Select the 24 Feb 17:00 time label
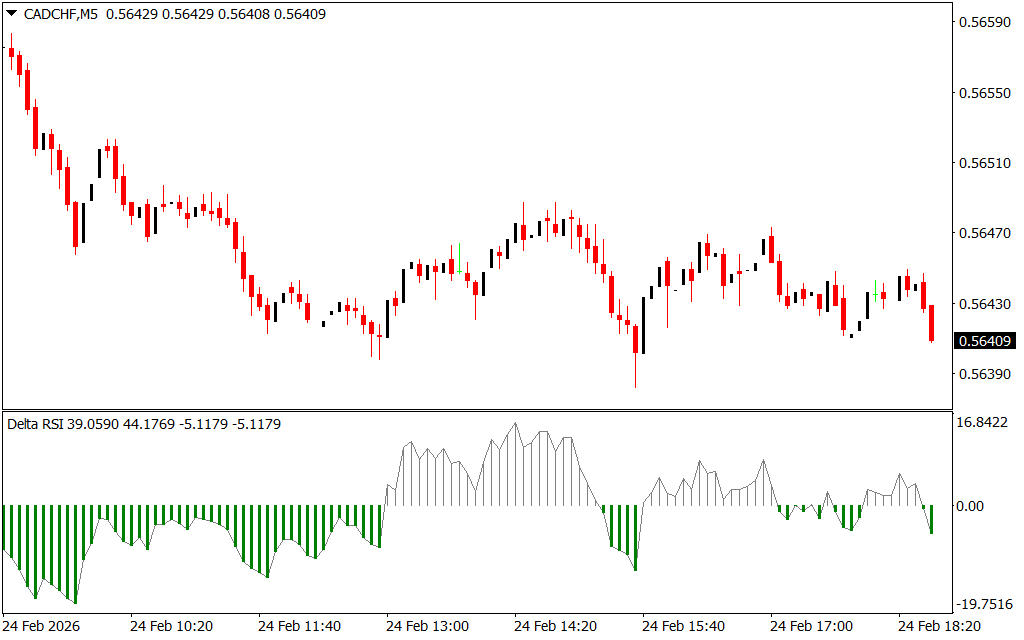Viewport: 1024px width, 640px height. (x=811, y=626)
